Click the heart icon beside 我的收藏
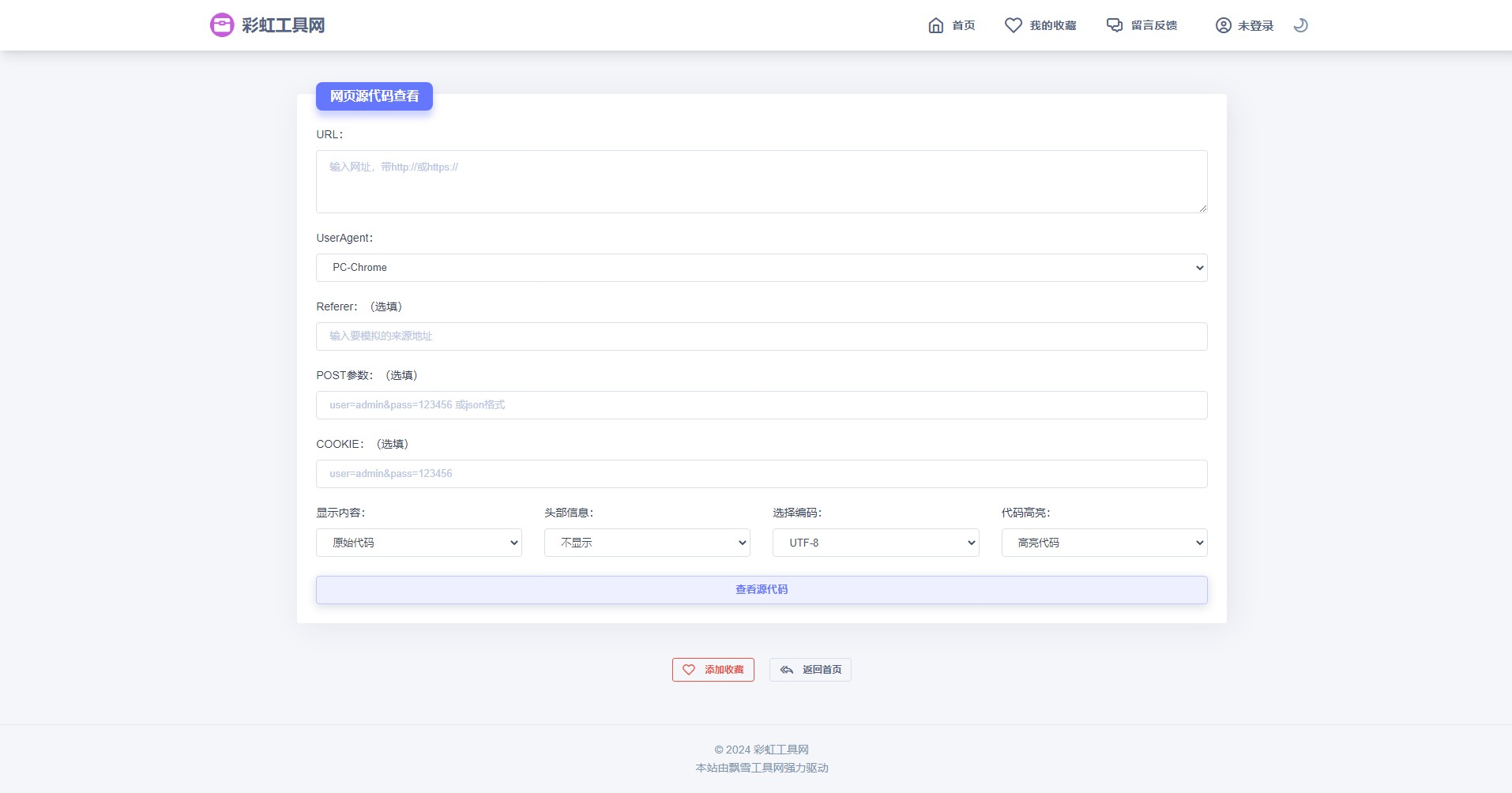1512x793 pixels. pos(1013,25)
